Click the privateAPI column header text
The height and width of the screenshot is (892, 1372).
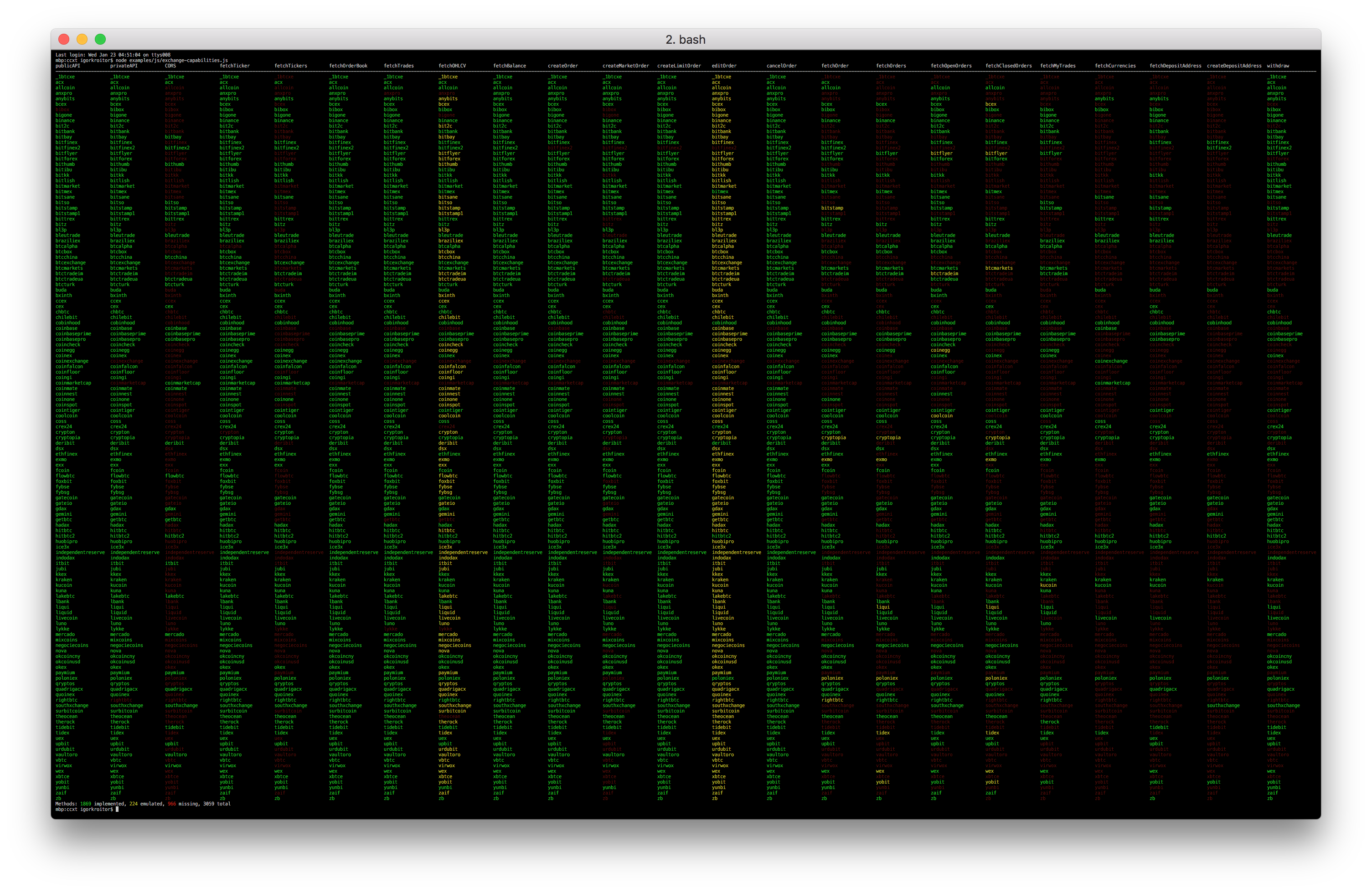[x=124, y=66]
